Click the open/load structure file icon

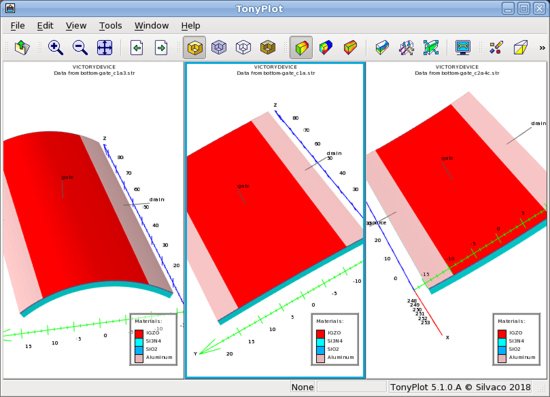pyautogui.click(x=22, y=47)
